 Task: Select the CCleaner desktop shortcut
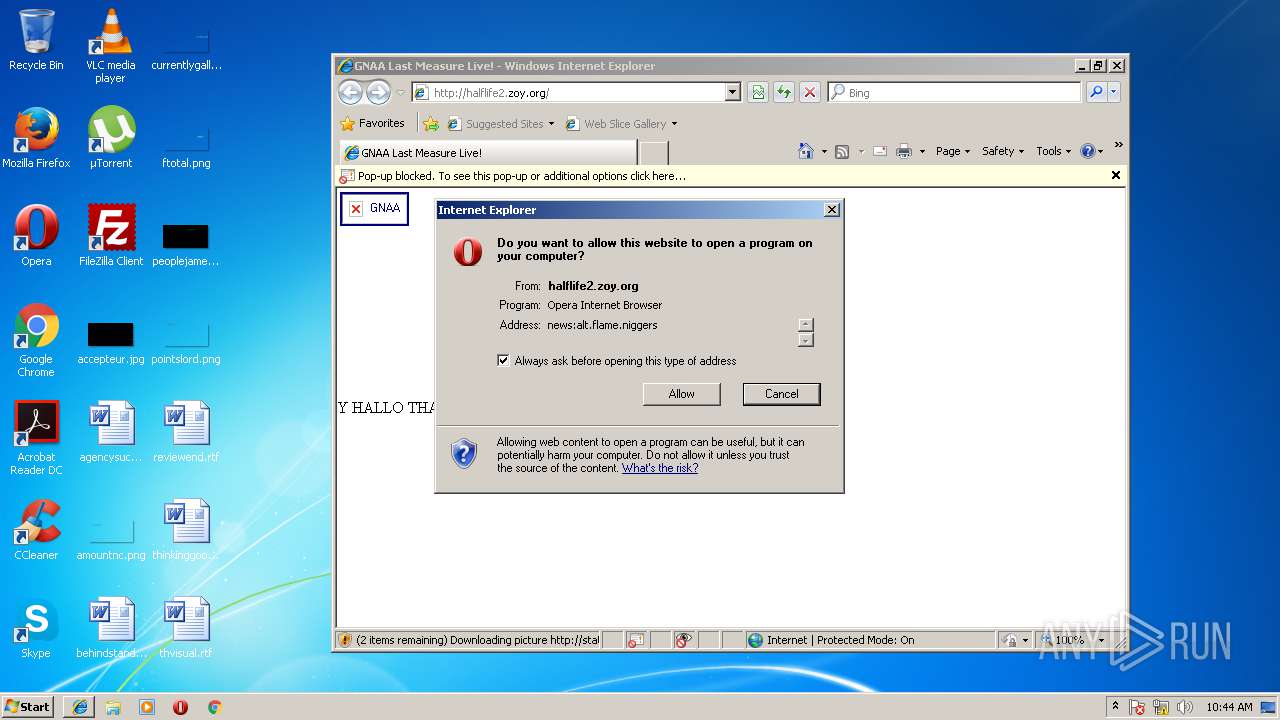click(x=36, y=530)
